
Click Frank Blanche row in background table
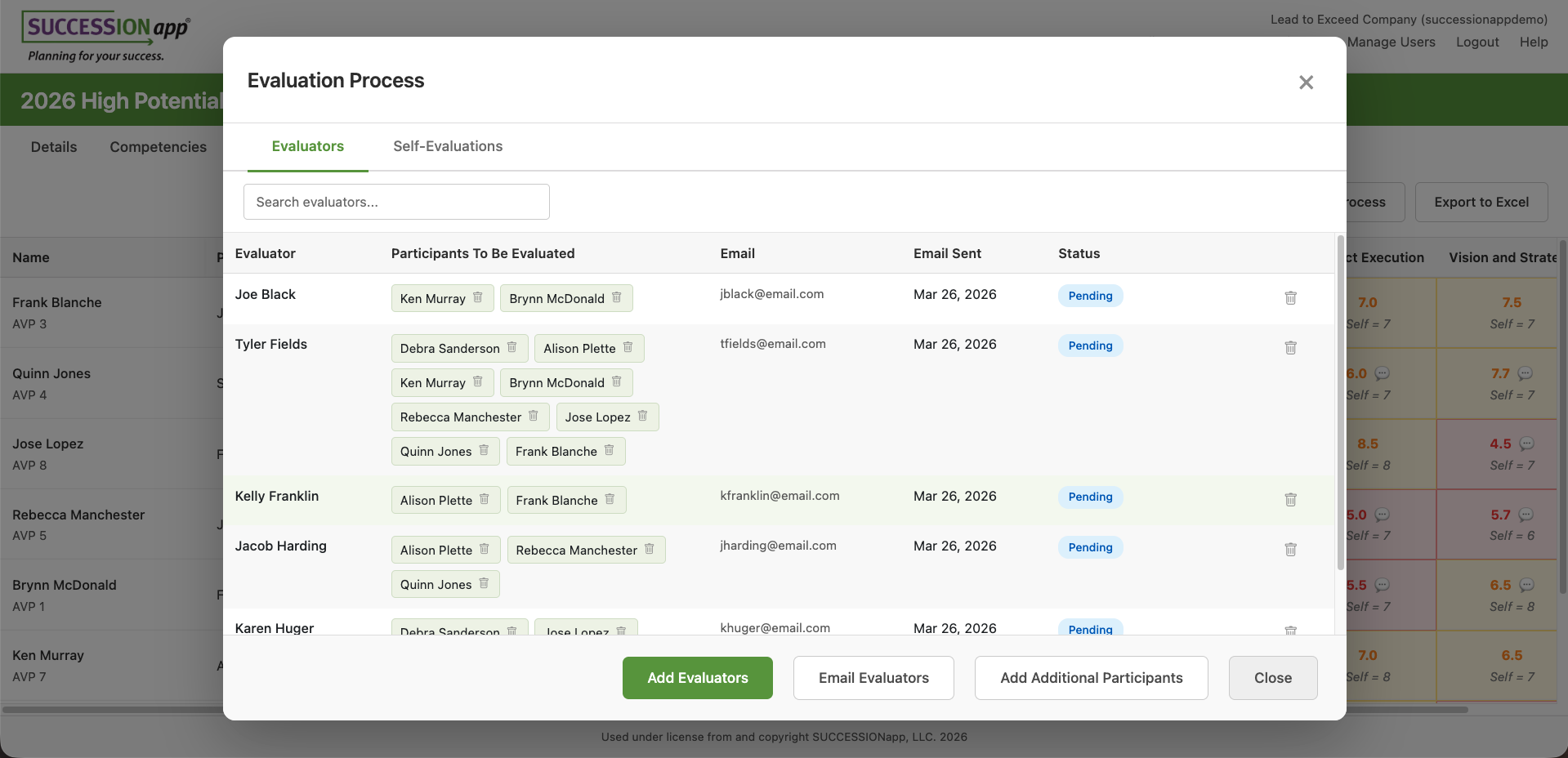coord(112,312)
